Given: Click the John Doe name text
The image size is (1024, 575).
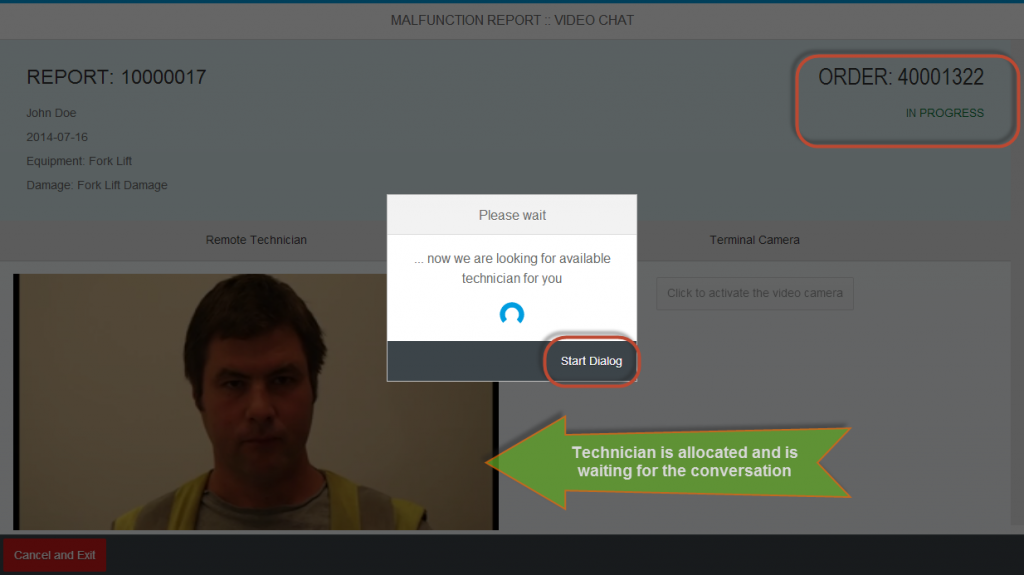Looking at the screenshot, I should point(51,113).
